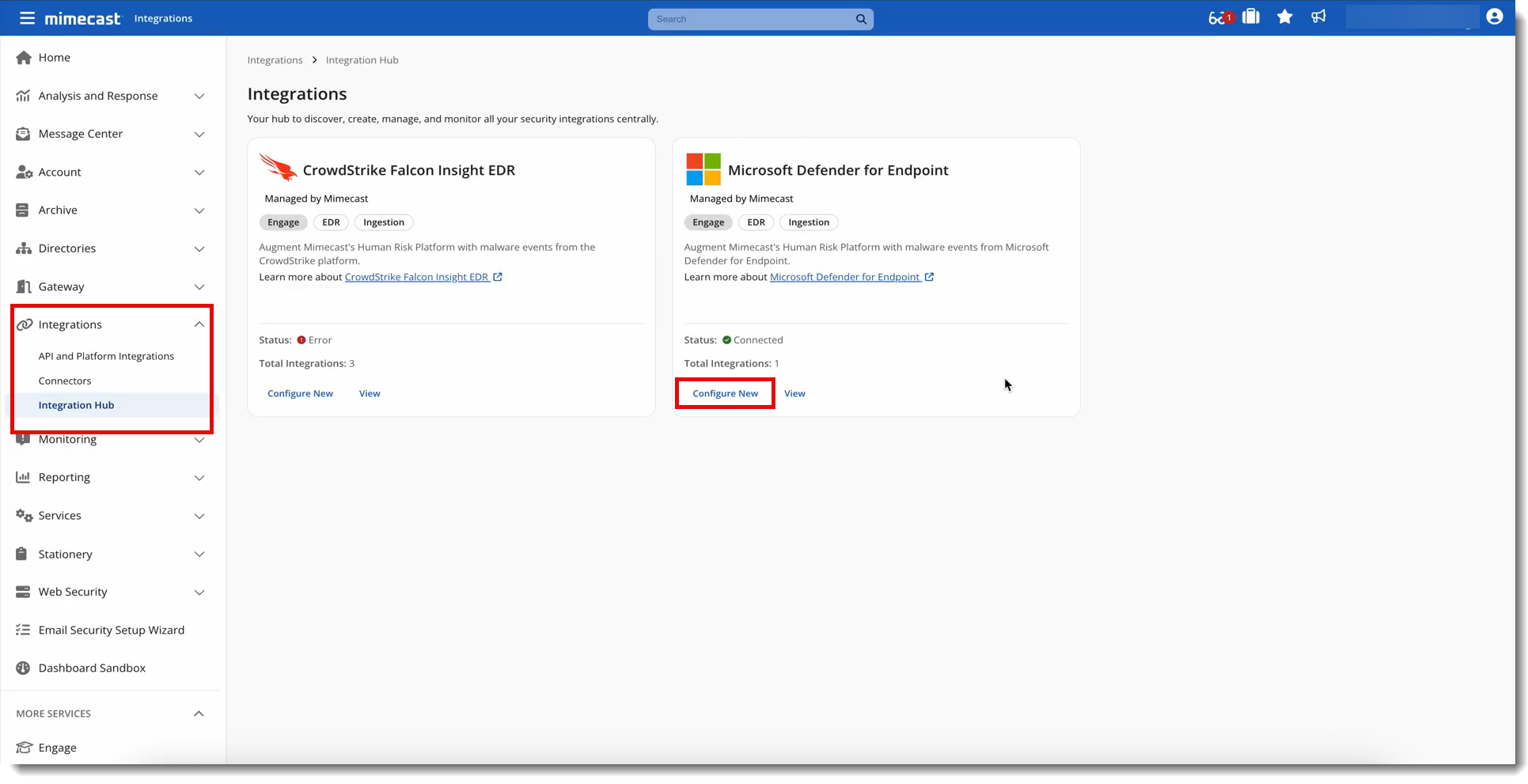Click the CrowdStrike falcon logo
Screen dimensions: 1528x784
278,168
